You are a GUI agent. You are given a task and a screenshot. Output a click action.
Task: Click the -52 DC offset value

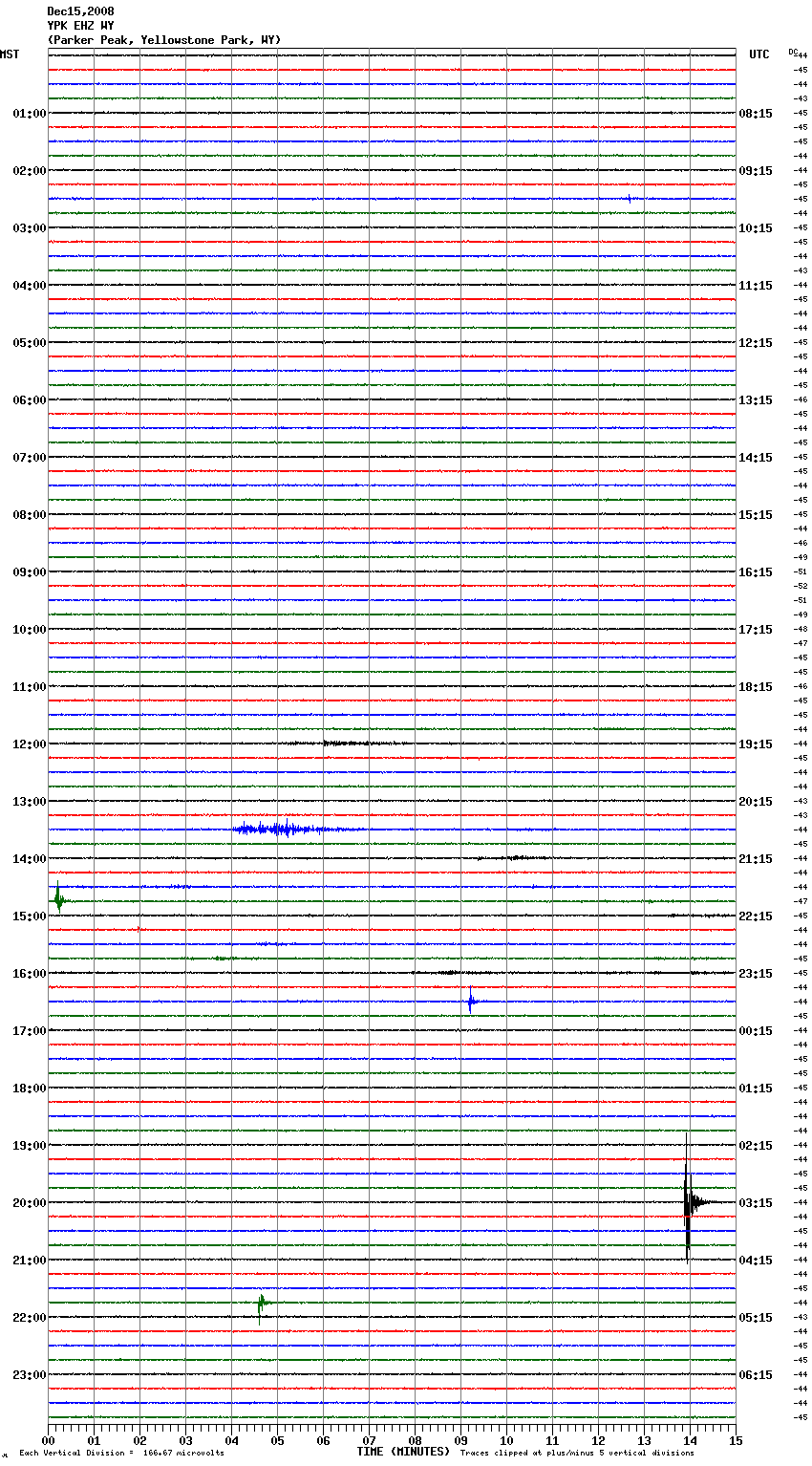click(801, 586)
